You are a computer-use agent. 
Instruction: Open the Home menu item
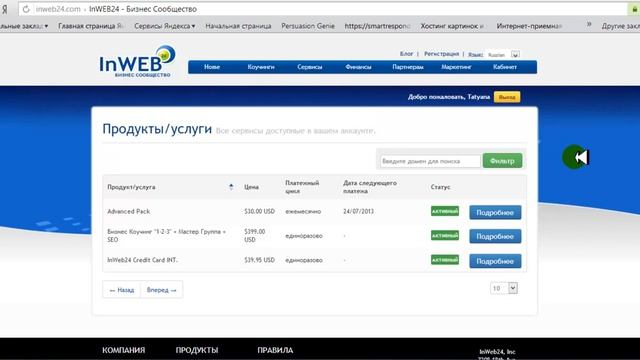(x=212, y=67)
